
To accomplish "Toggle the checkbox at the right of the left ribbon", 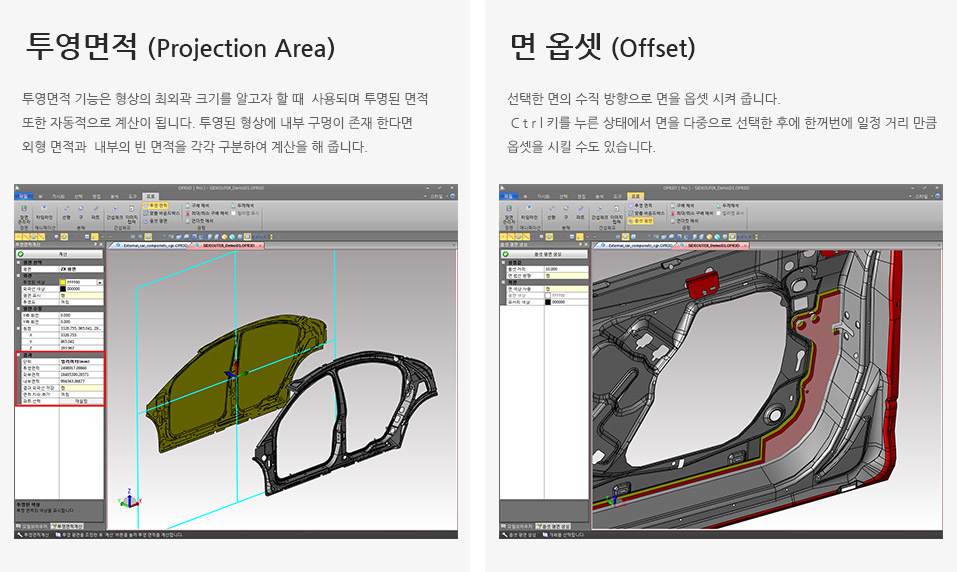I will pyautogui.click(x=233, y=212).
